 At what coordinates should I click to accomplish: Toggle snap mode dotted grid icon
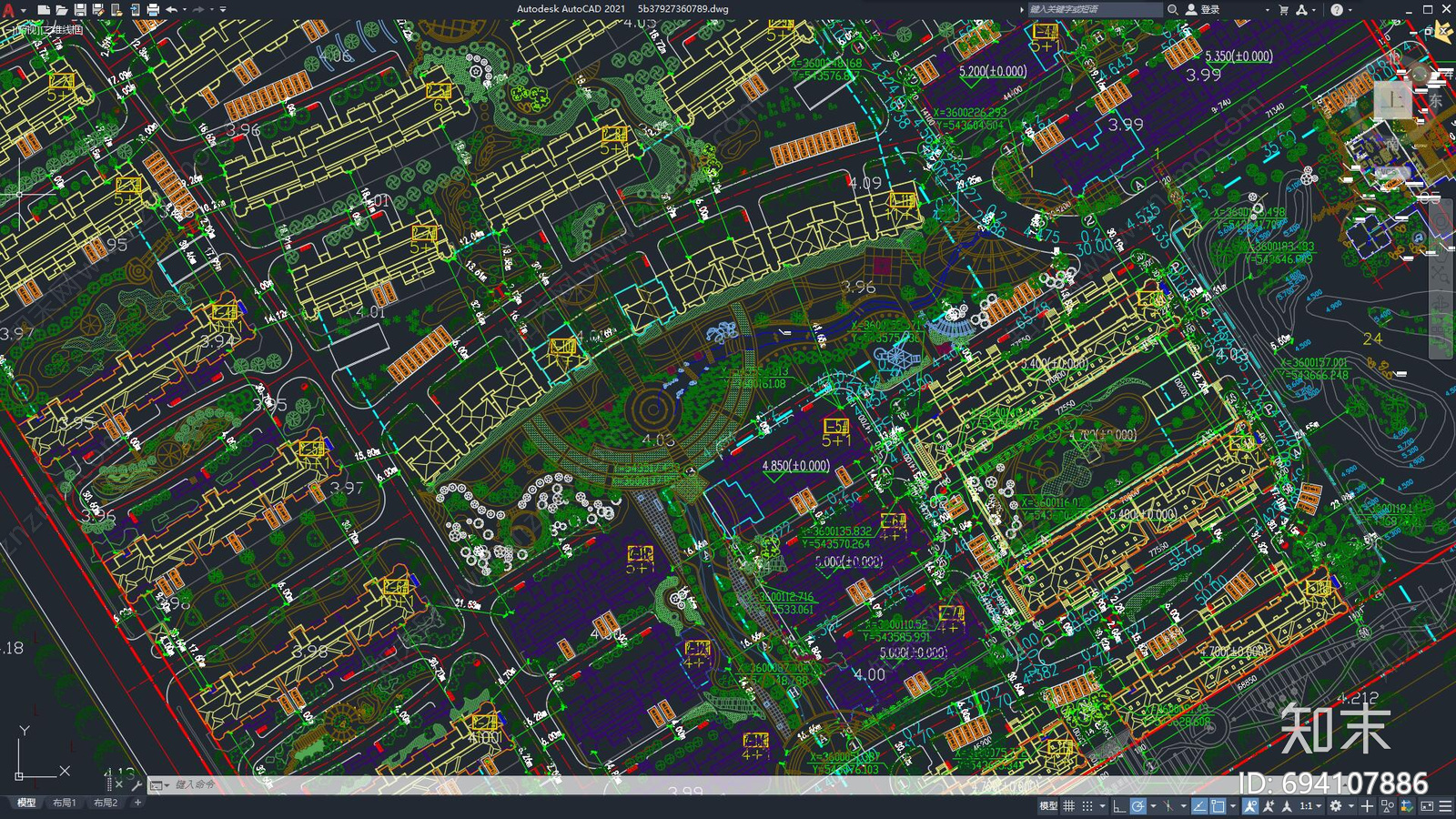1087,806
